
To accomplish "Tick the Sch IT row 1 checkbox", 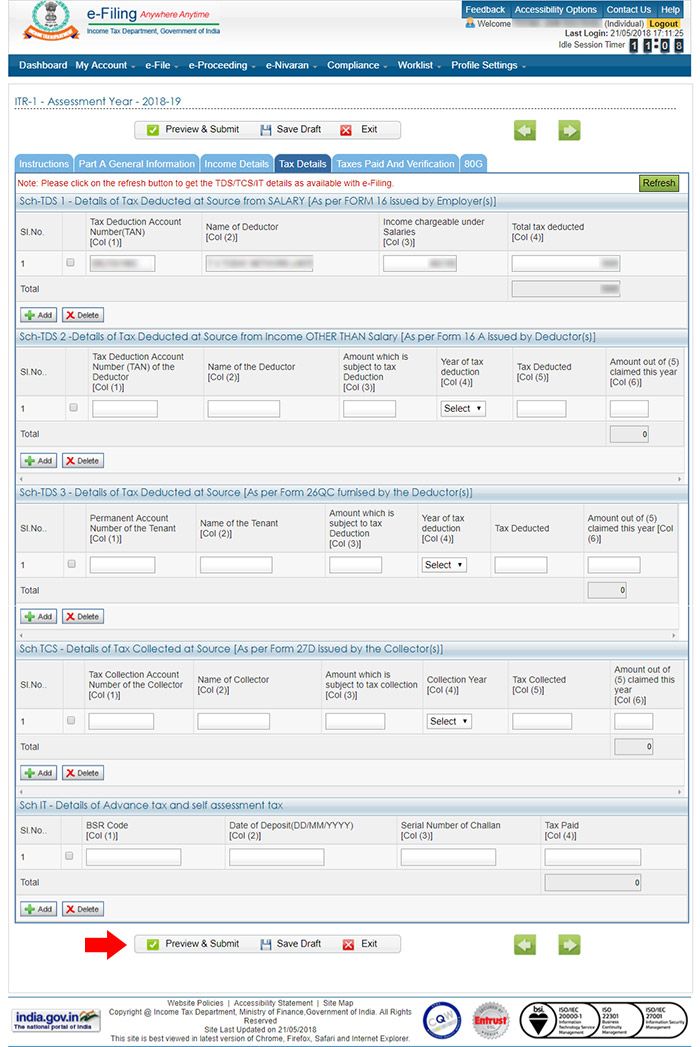I will [x=69, y=856].
